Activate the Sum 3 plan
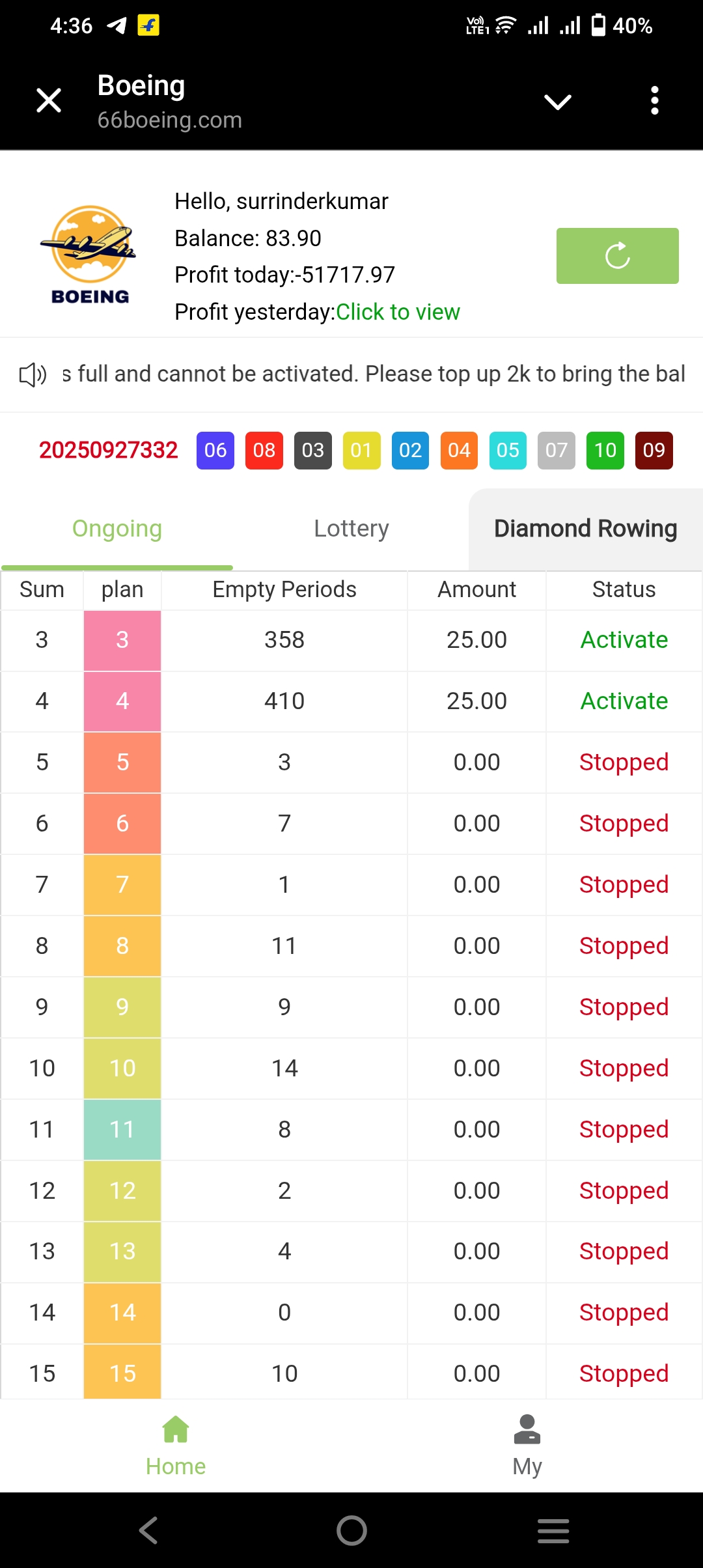This screenshot has height=1568, width=703. coord(624,640)
